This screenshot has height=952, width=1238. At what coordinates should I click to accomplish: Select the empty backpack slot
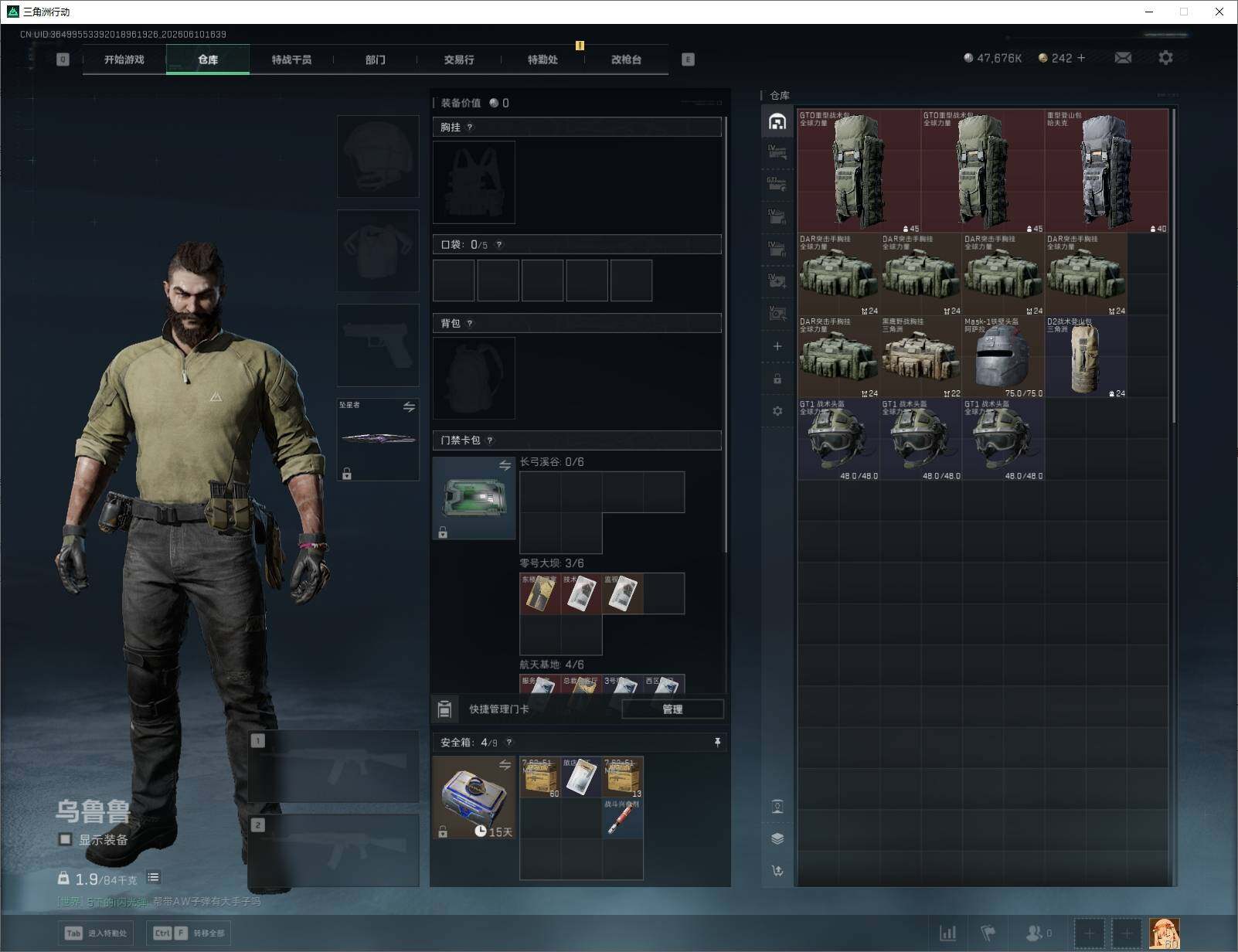[x=474, y=379]
